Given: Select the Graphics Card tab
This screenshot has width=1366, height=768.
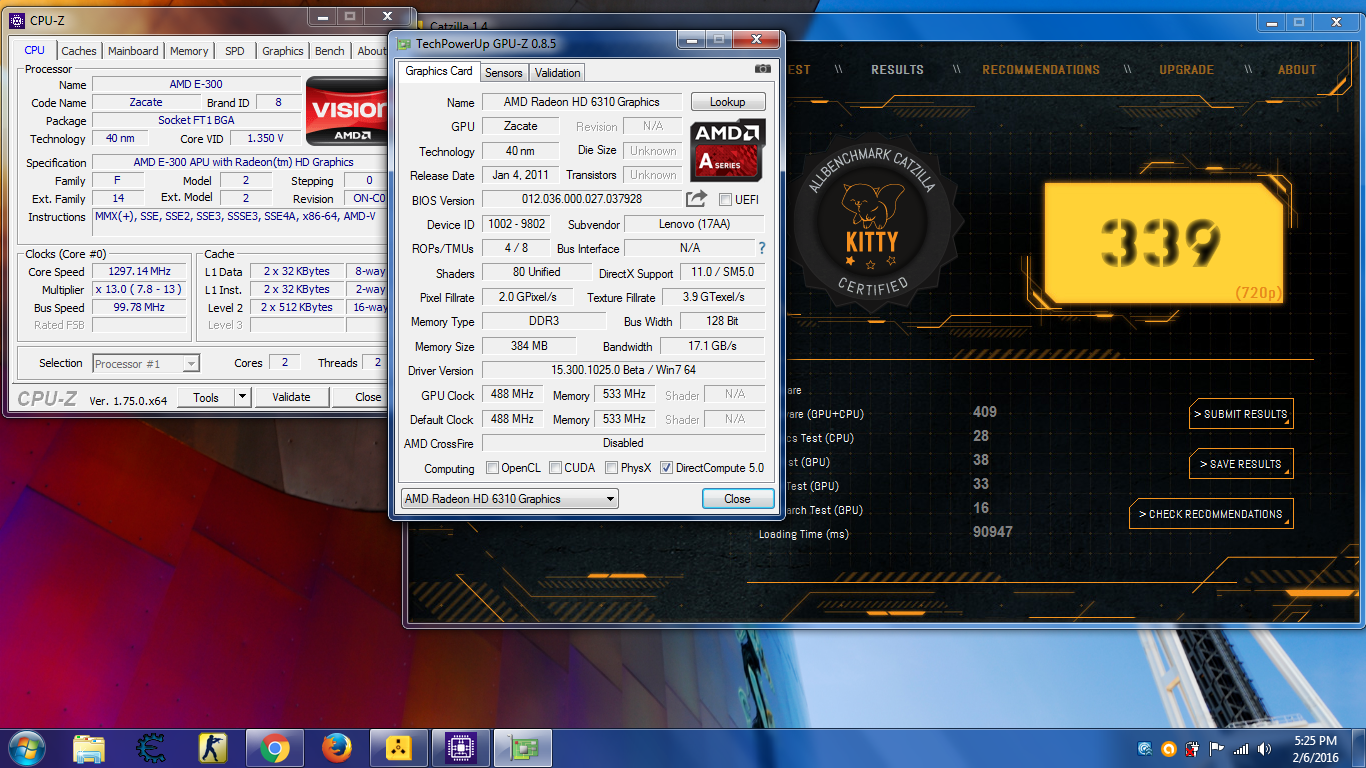Looking at the screenshot, I should click(439, 71).
